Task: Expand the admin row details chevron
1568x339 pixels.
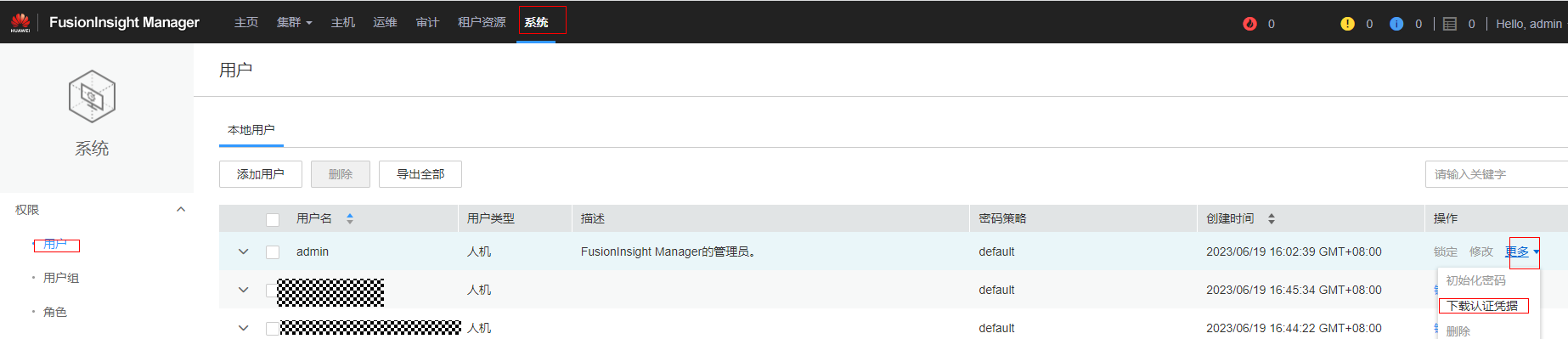Action: [x=244, y=251]
